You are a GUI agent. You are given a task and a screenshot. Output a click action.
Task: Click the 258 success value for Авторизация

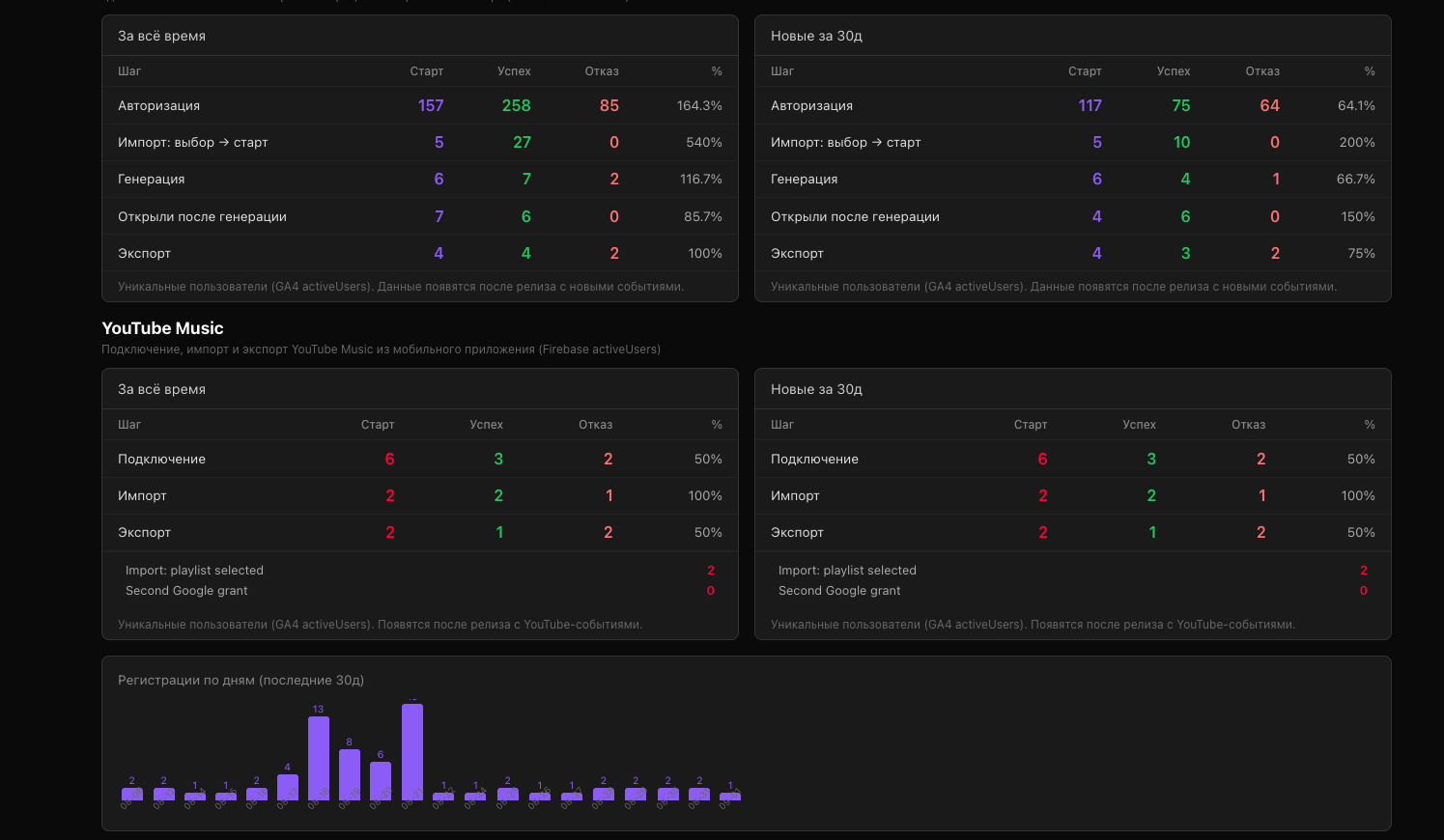pyautogui.click(x=516, y=105)
